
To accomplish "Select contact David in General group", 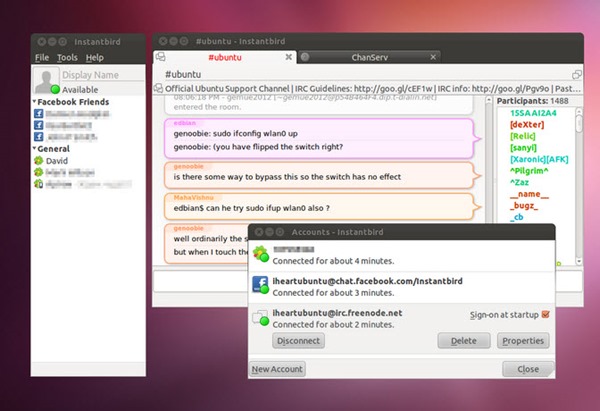I will 57,161.
